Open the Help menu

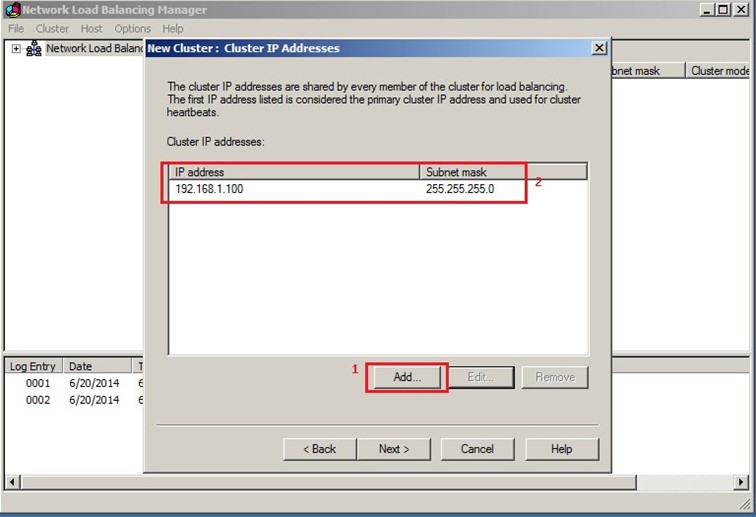(173, 29)
